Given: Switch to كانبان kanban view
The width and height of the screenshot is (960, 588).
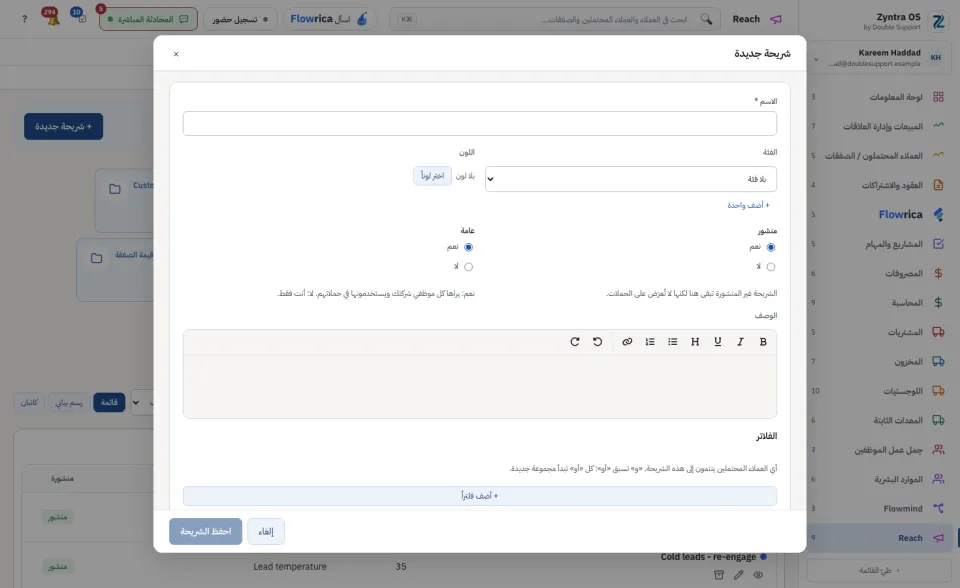Looking at the screenshot, I should click(29, 402).
